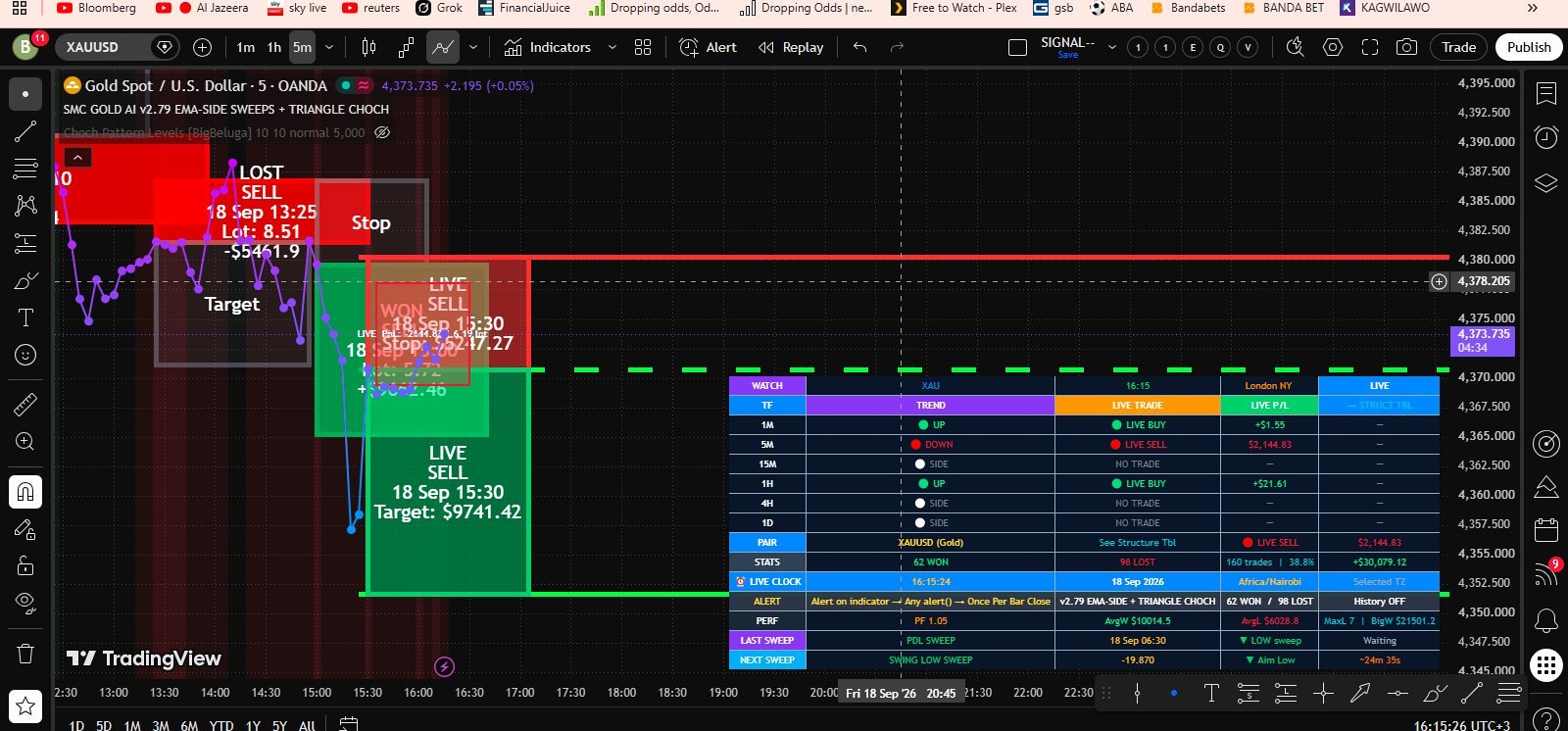Click the purple 4,373.735 price label

[x=1483, y=340]
